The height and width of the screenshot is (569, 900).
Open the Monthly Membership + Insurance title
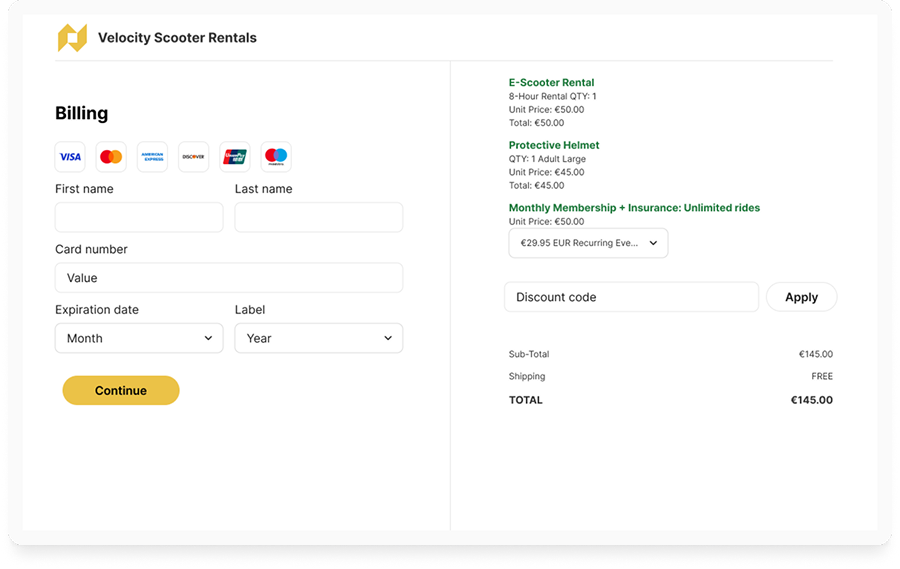coord(634,208)
